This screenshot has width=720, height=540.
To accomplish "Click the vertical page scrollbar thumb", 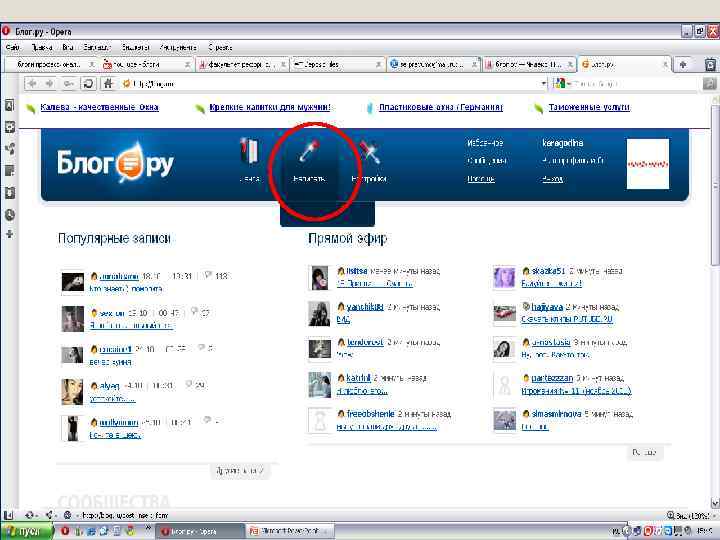I will [715, 186].
